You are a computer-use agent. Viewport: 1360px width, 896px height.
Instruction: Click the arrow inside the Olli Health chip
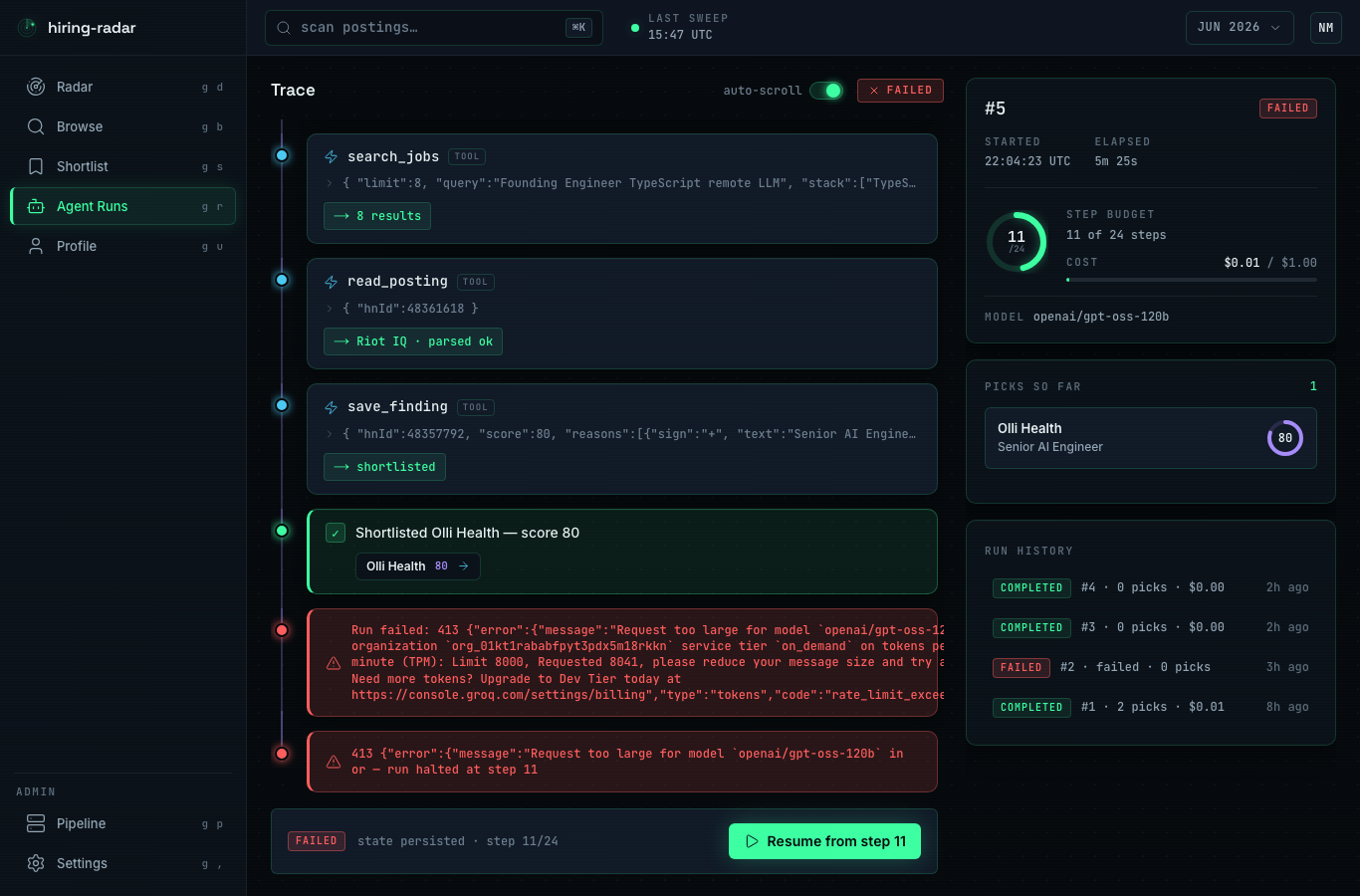point(464,565)
